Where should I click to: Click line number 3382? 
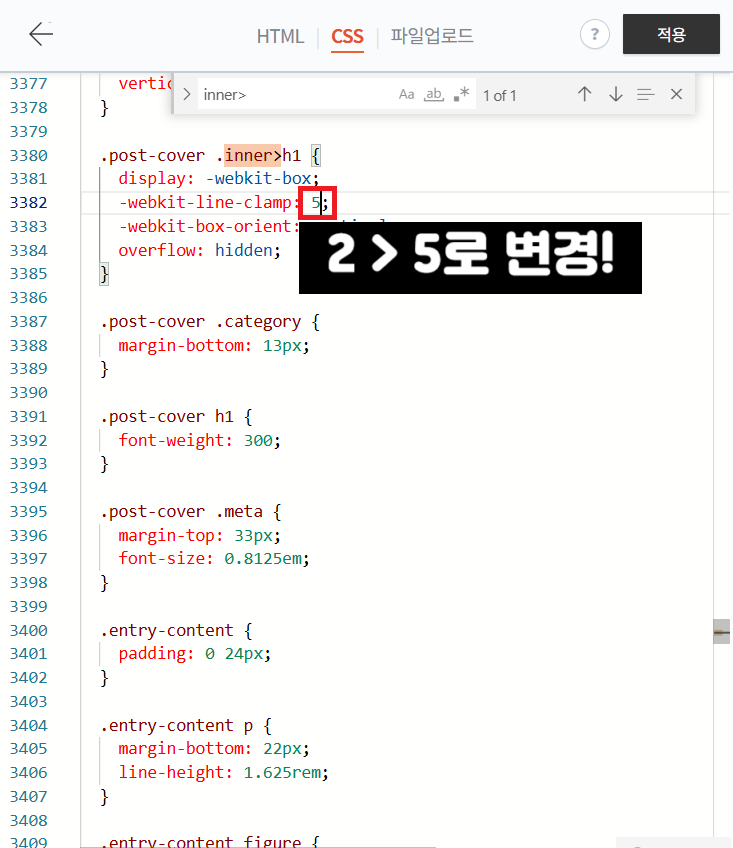[29, 203]
